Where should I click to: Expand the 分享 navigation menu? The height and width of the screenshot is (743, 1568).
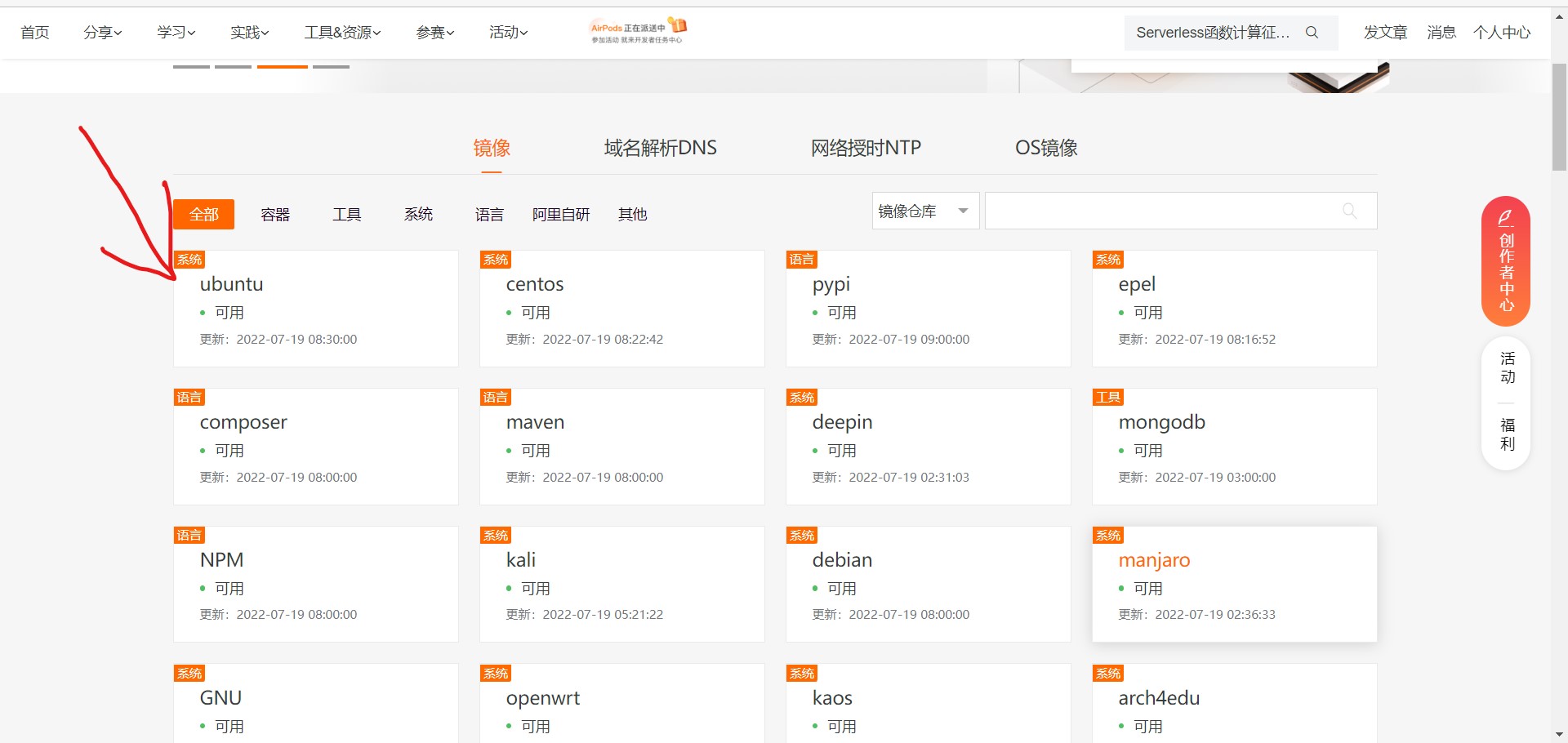click(103, 33)
